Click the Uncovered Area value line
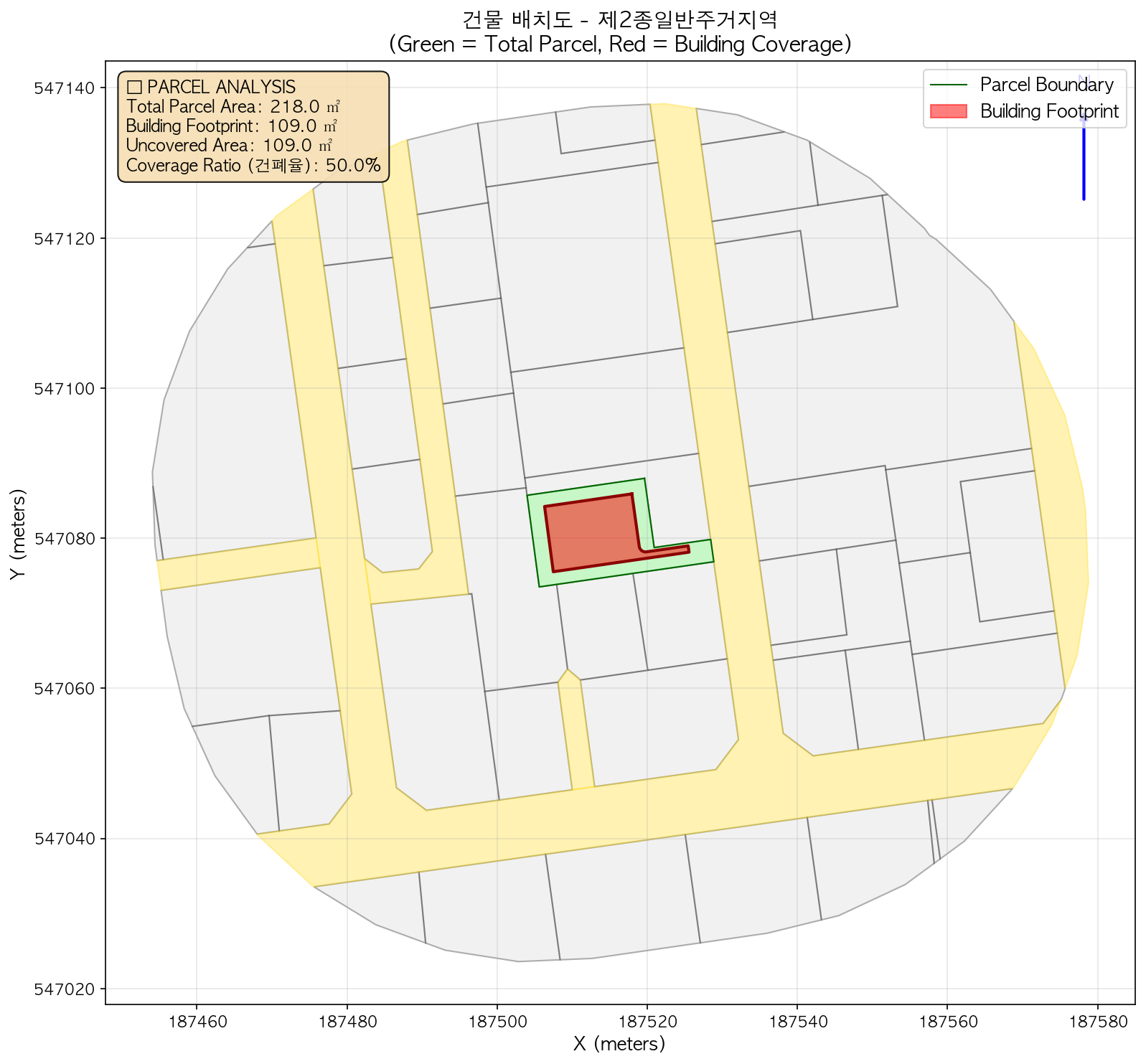The width and height of the screenshot is (1146, 1064). point(229,146)
